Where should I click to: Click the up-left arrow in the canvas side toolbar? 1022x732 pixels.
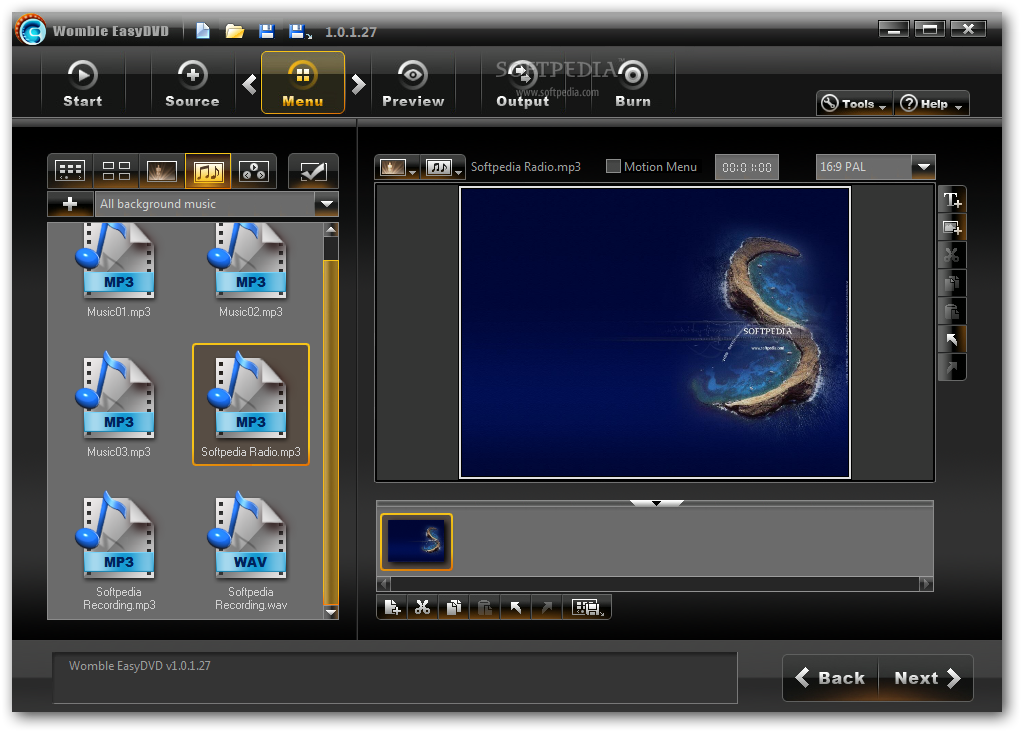952,340
